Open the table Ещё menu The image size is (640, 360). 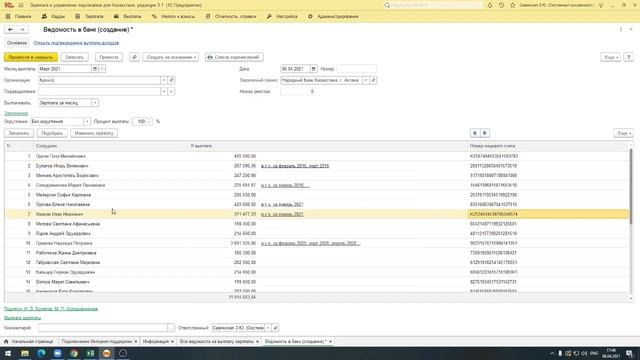(623, 133)
